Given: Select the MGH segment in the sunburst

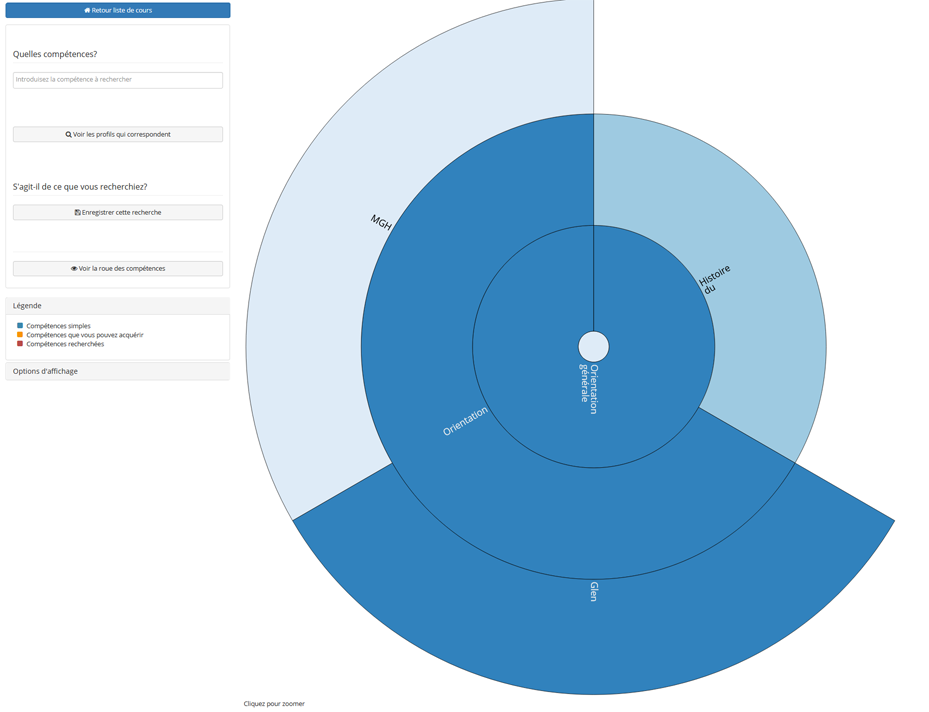Looking at the screenshot, I should (x=380, y=221).
